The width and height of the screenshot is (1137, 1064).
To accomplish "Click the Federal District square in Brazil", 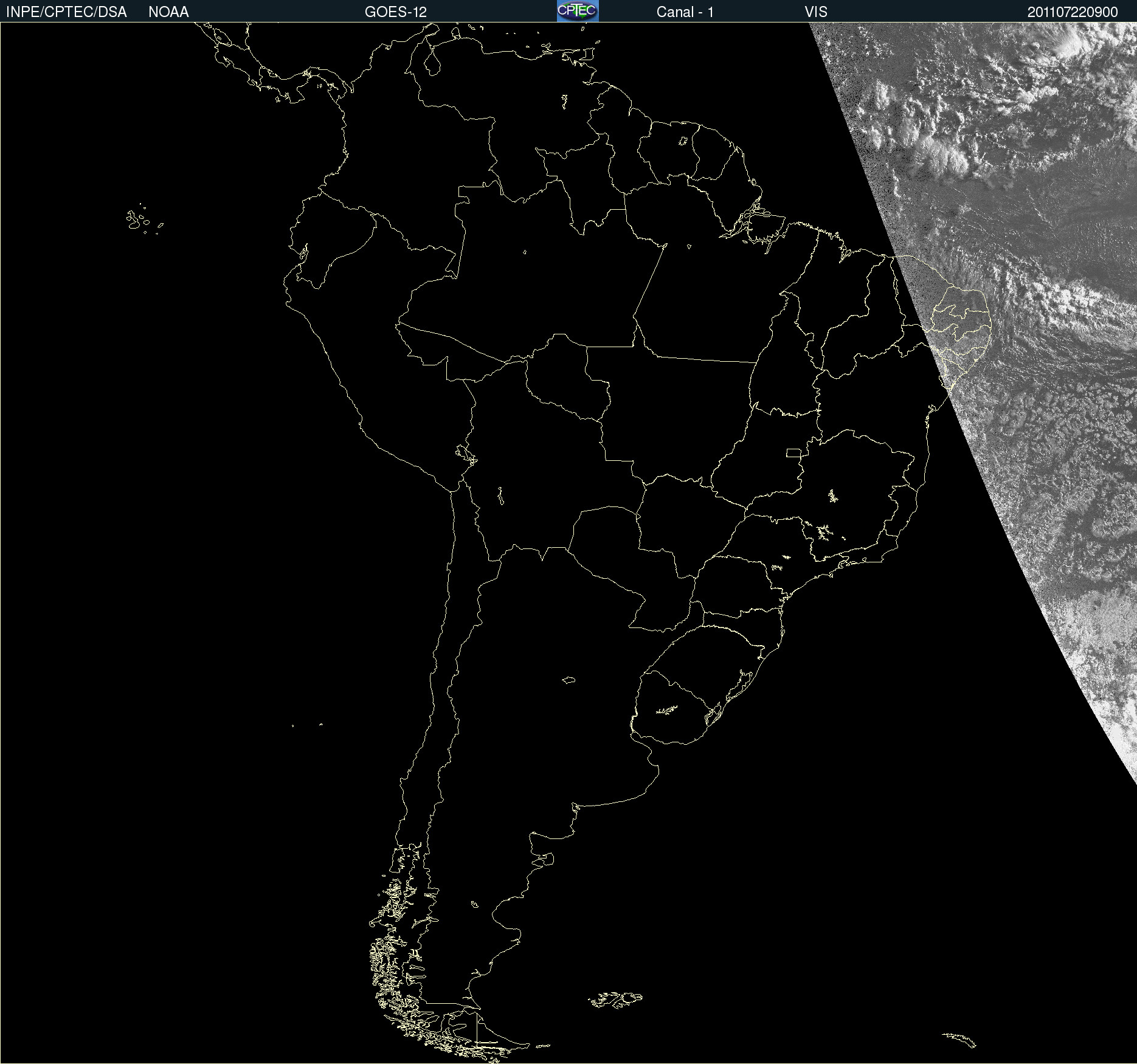I will (793, 452).
